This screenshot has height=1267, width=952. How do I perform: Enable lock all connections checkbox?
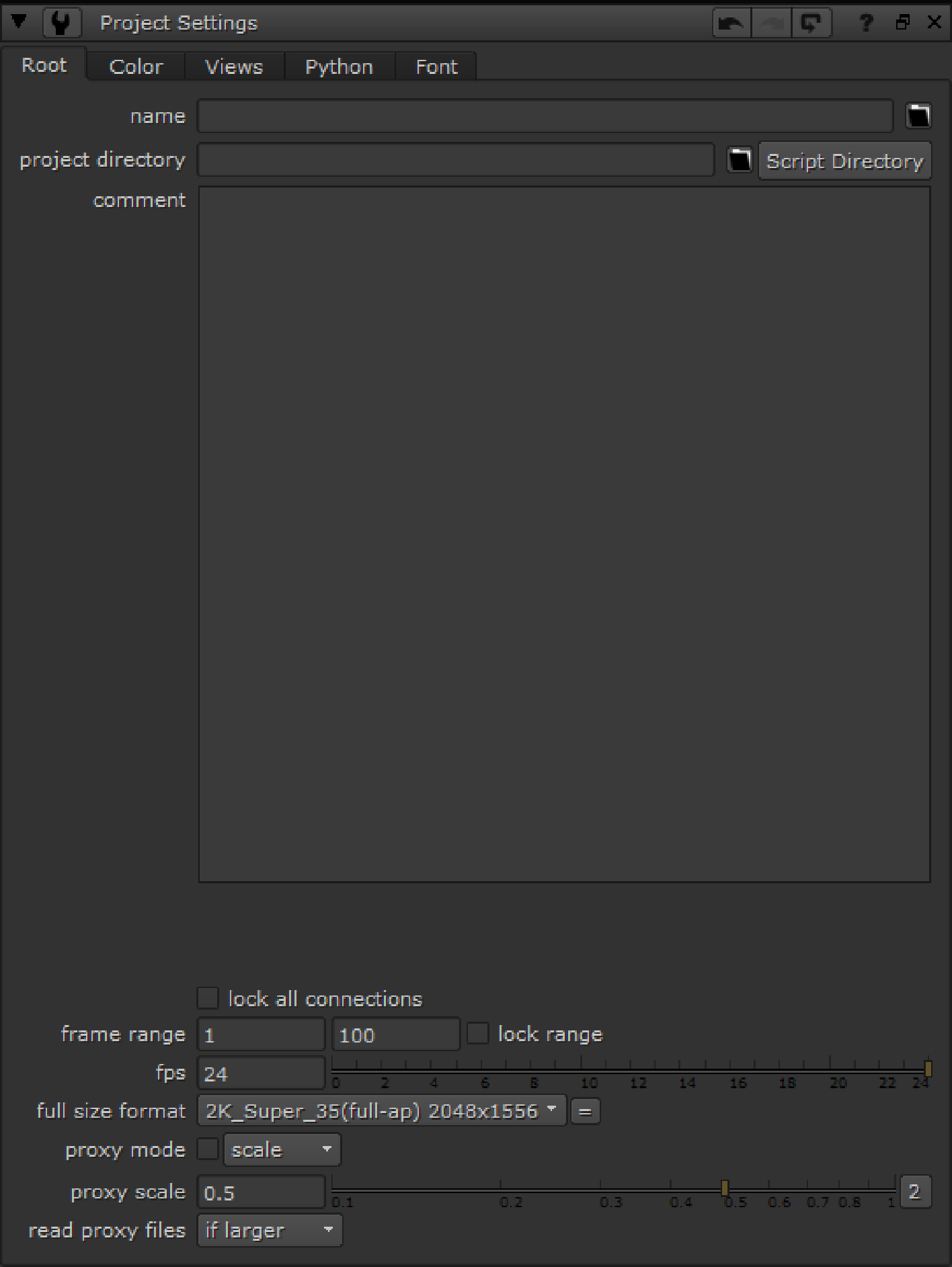coord(208,998)
